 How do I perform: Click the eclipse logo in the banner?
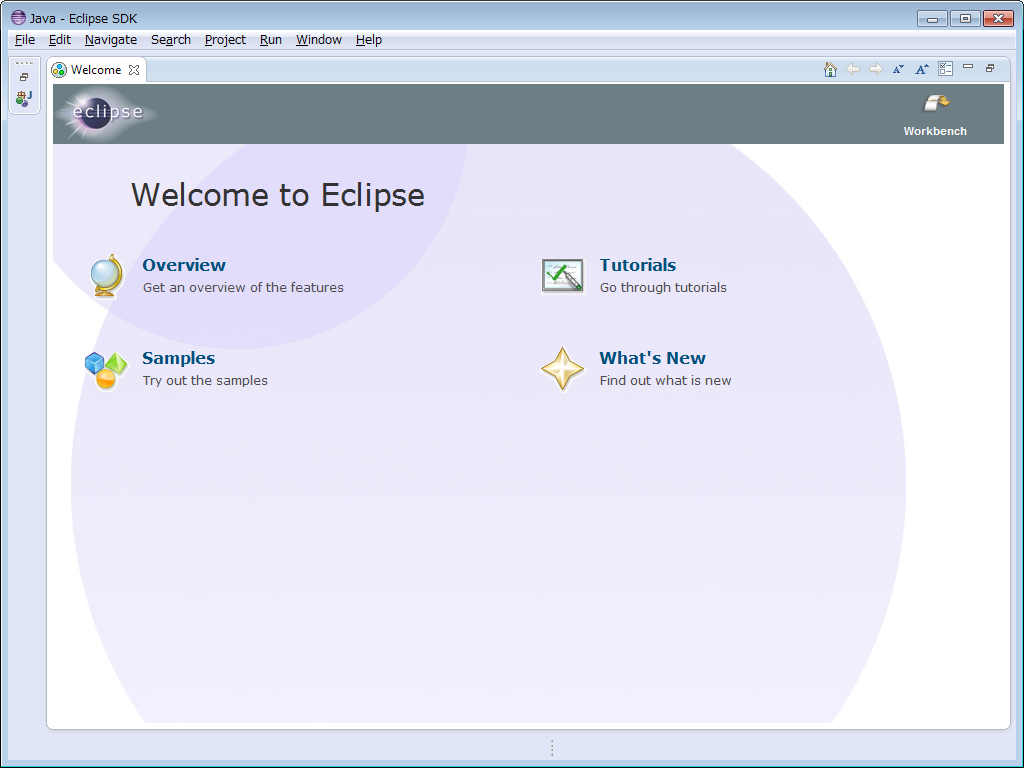[x=108, y=114]
